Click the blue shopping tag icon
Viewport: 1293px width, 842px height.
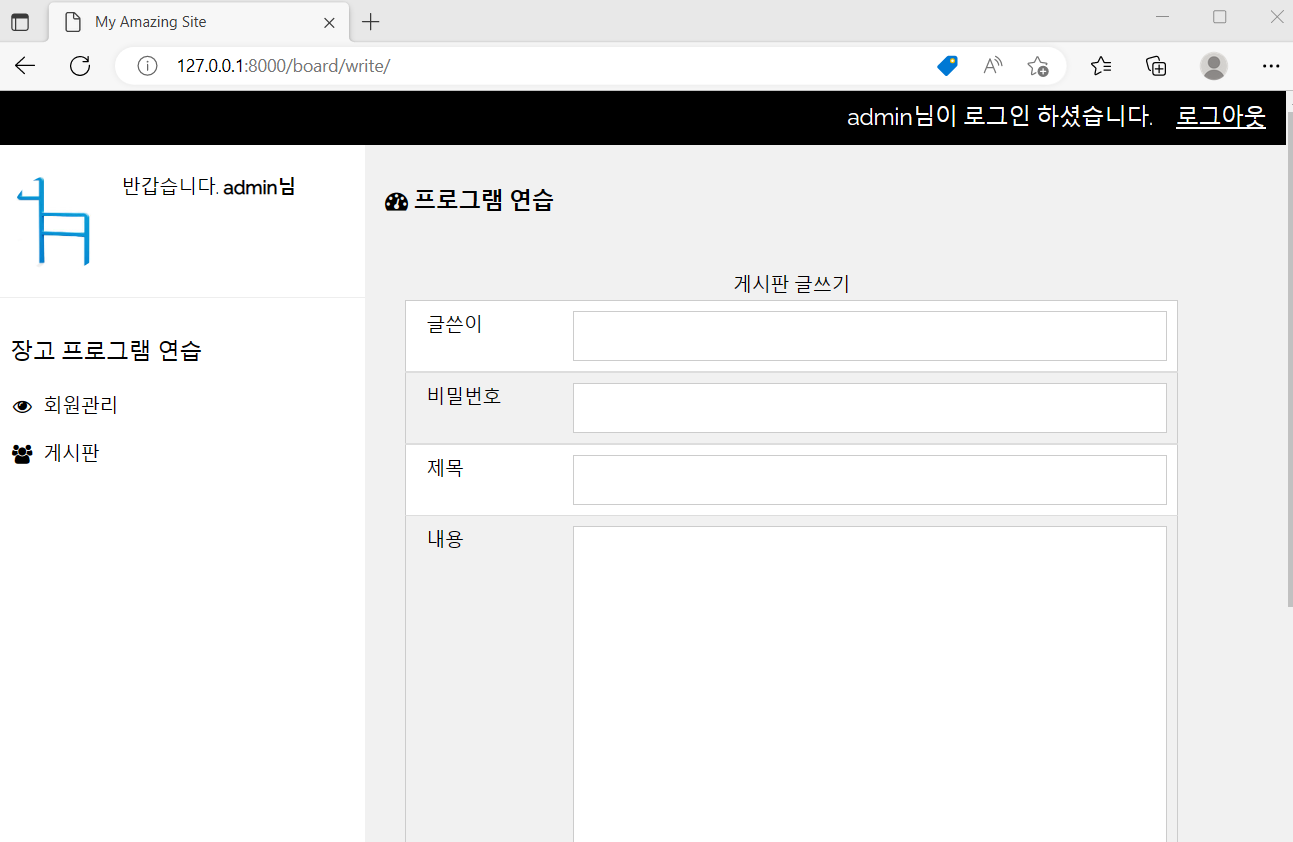point(947,66)
